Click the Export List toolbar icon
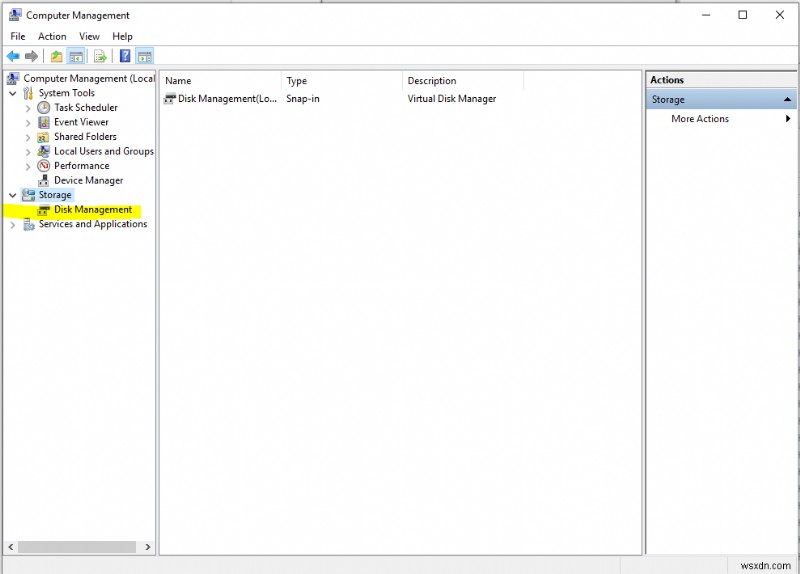The width and height of the screenshot is (800, 574). (x=101, y=56)
